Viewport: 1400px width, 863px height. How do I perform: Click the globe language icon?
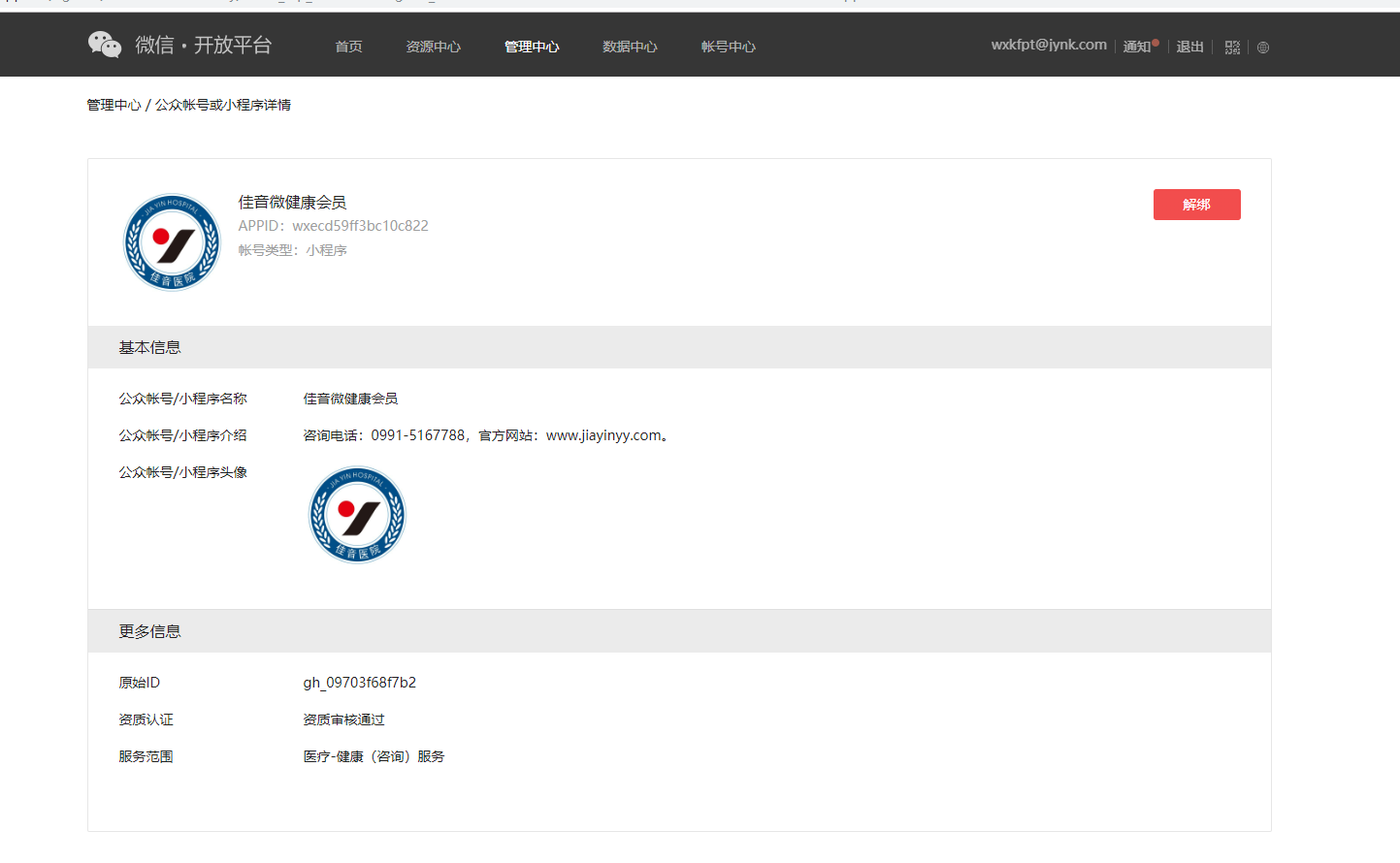pos(1263,47)
